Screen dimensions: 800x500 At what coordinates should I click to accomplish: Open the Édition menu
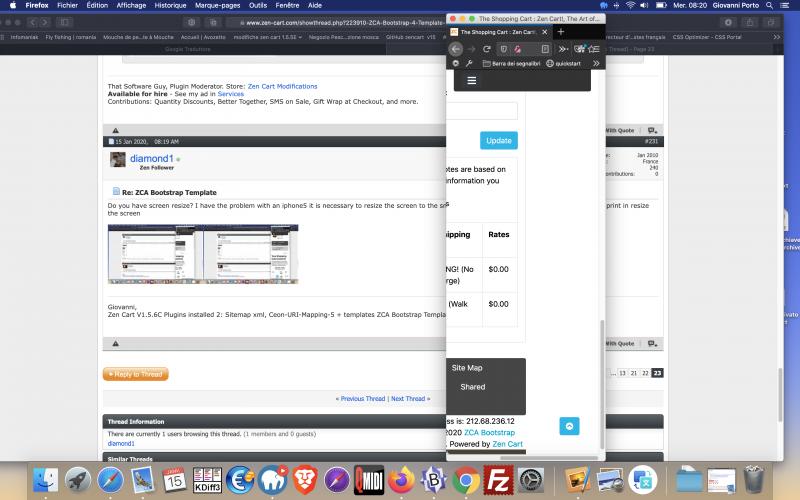[97, 5]
